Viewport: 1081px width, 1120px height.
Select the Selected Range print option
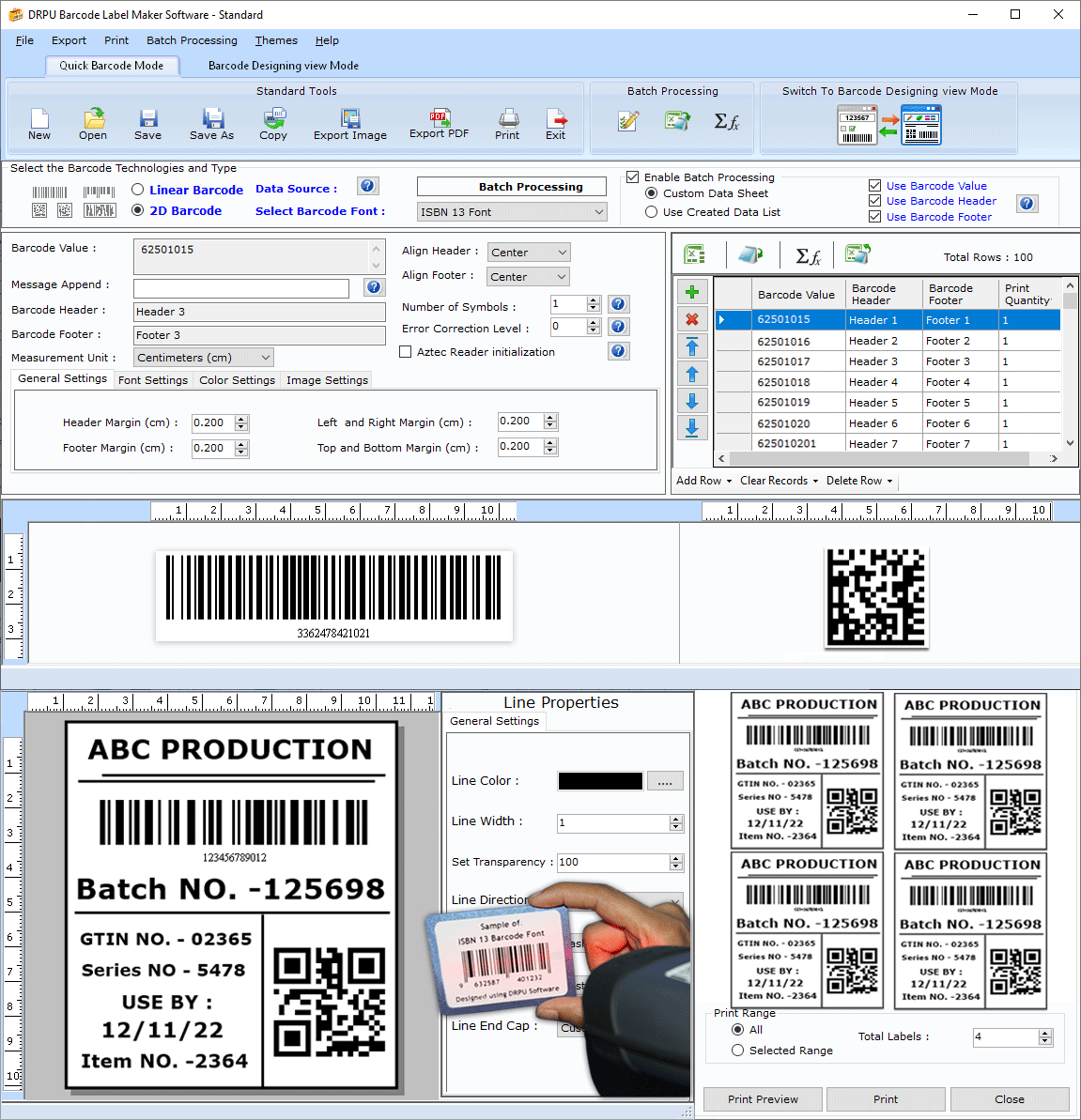click(x=738, y=1051)
